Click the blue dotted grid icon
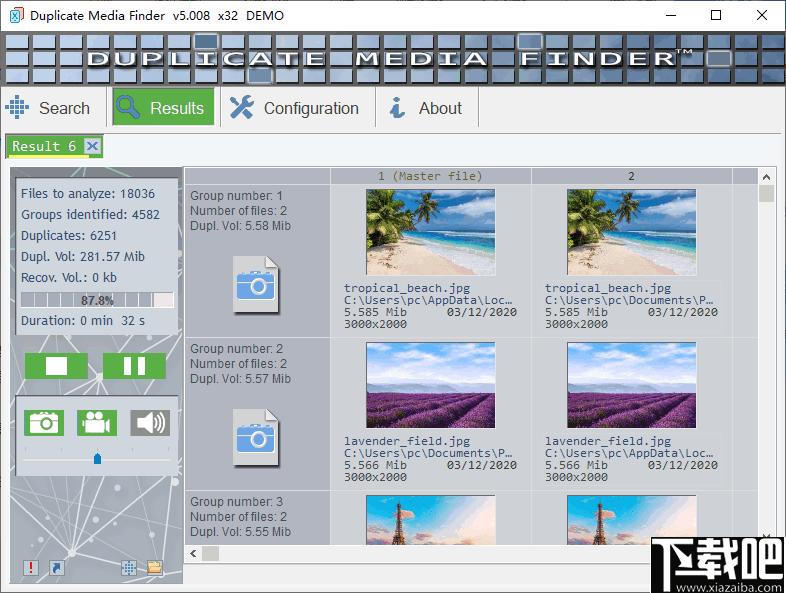 129,567
